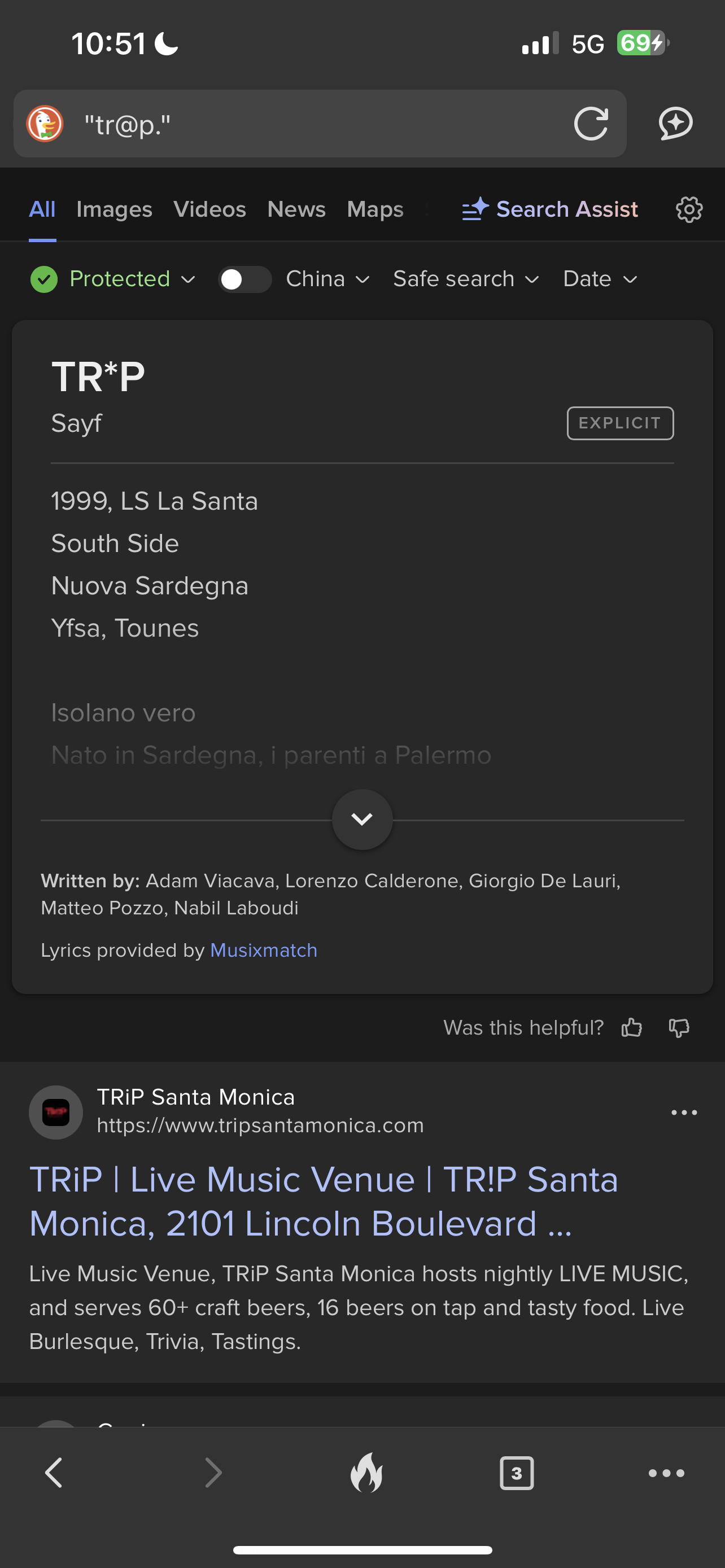Switch to the Images tab
This screenshot has width=725, height=1568.
click(114, 209)
